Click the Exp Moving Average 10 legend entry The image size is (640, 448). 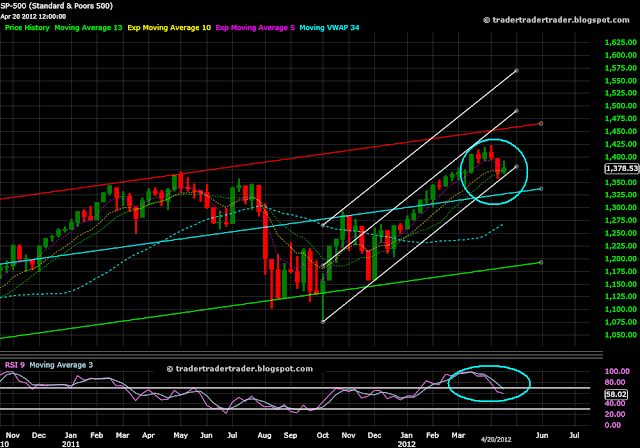[169, 28]
